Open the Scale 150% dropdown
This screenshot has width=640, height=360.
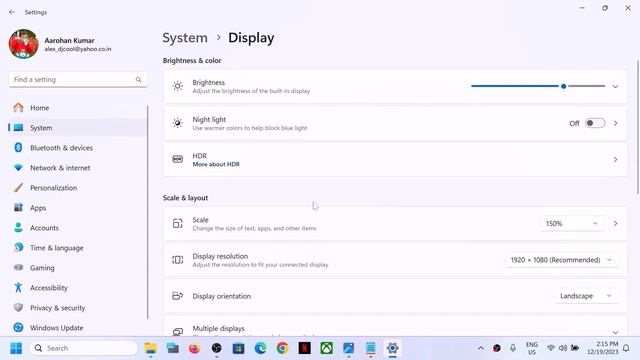(x=572, y=224)
